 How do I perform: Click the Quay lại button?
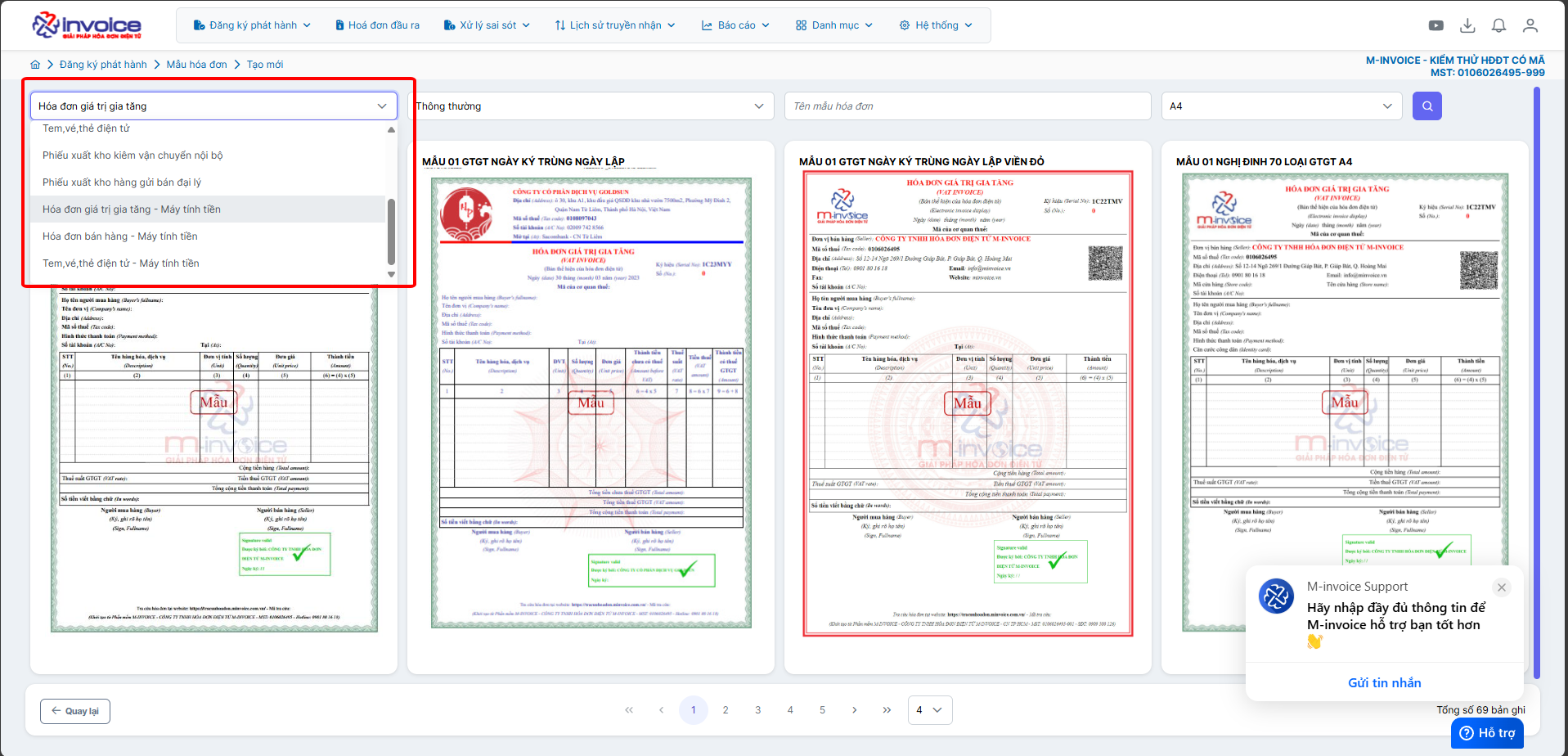(x=75, y=711)
